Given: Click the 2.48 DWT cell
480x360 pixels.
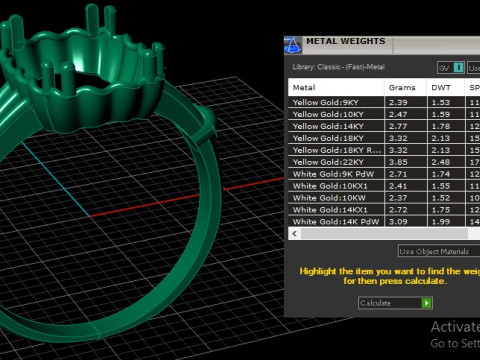Looking at the screenshot, I should point(446,162).
